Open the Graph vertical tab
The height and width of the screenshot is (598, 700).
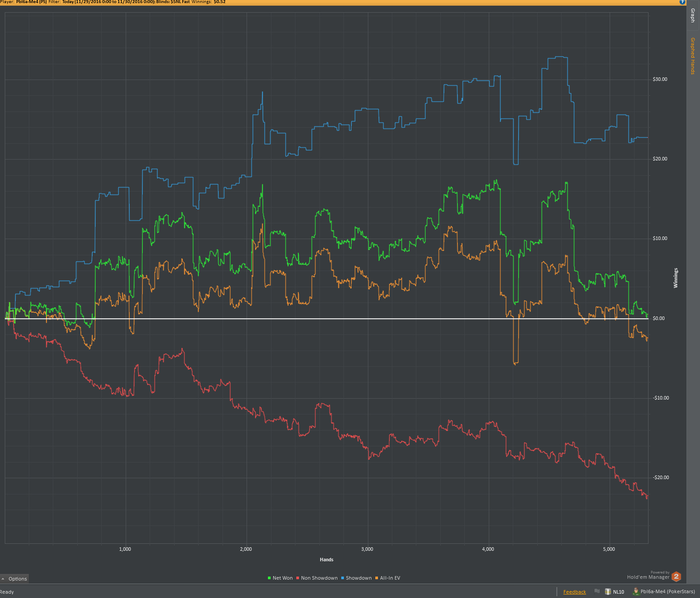coord(692,16)
